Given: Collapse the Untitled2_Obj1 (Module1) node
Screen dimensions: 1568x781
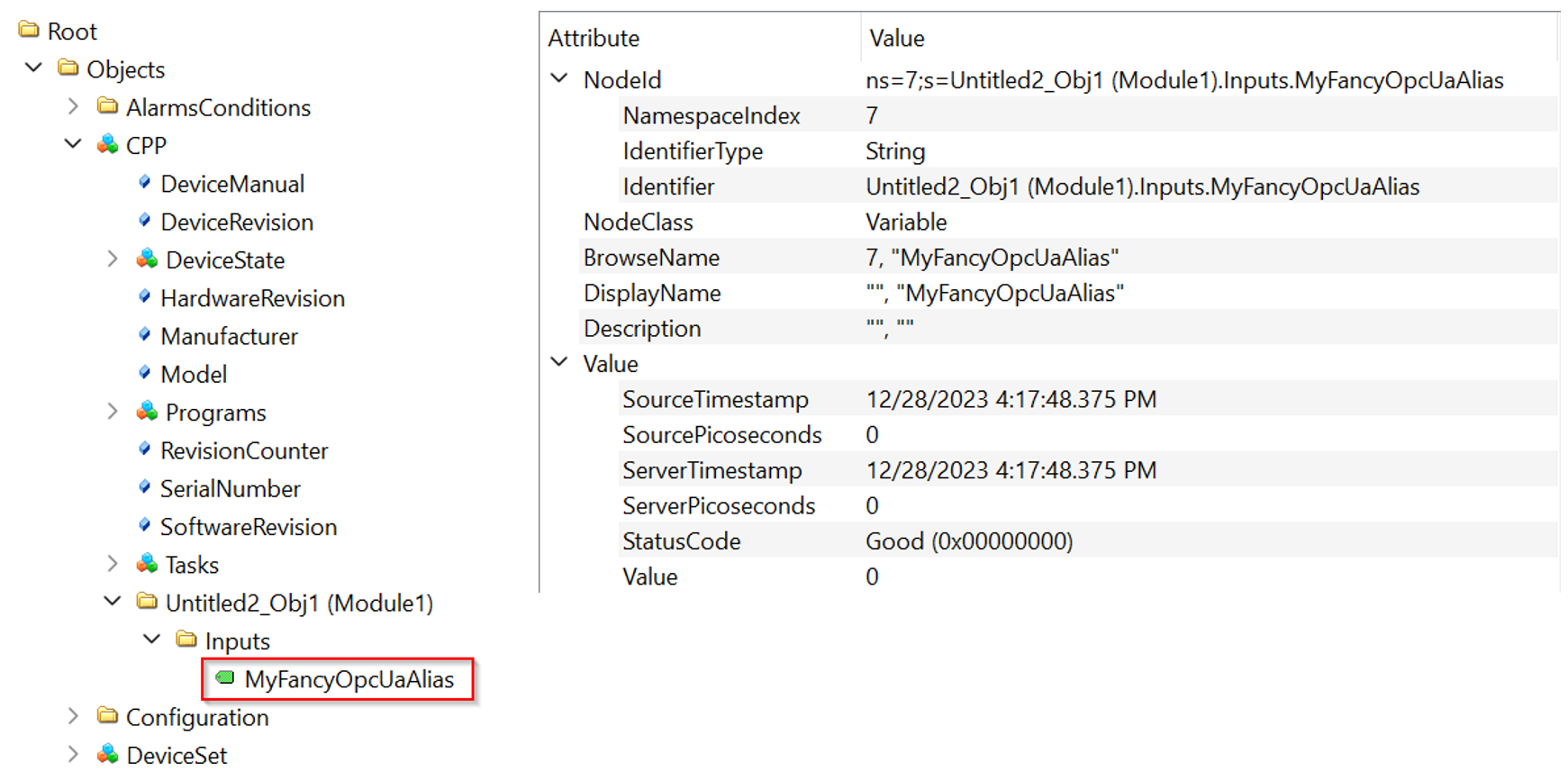Looking at the screenshot, I should (x=113, y=601).
